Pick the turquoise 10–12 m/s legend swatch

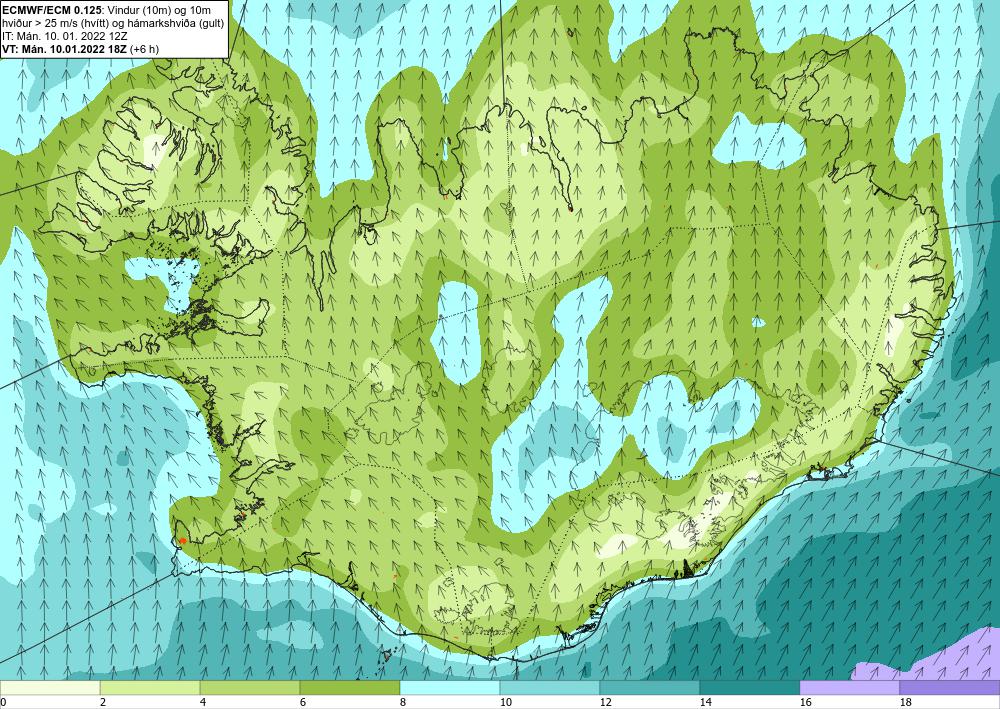(550, 688)
